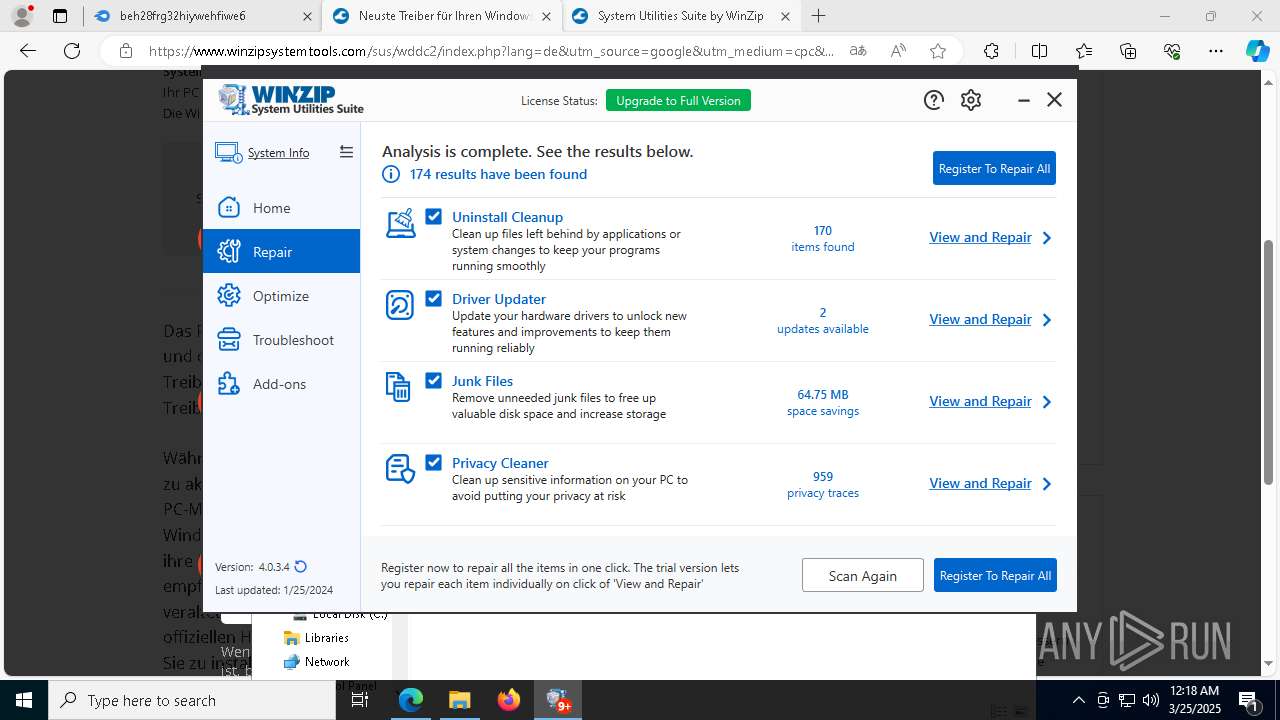The height and width of the screenshot is (720, 1280).
Task: Add page to favorites star icon
Action: tap(937, 51)
